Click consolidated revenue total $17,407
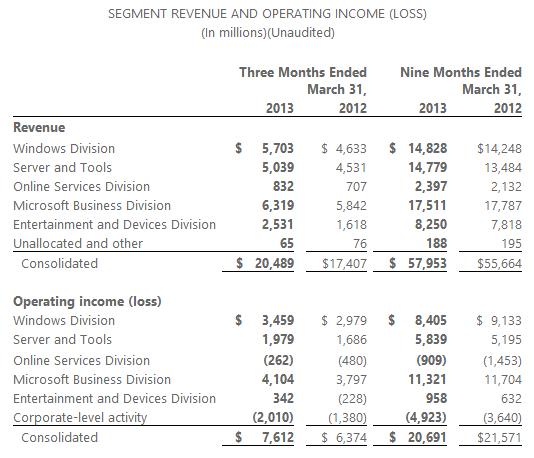 344,264
